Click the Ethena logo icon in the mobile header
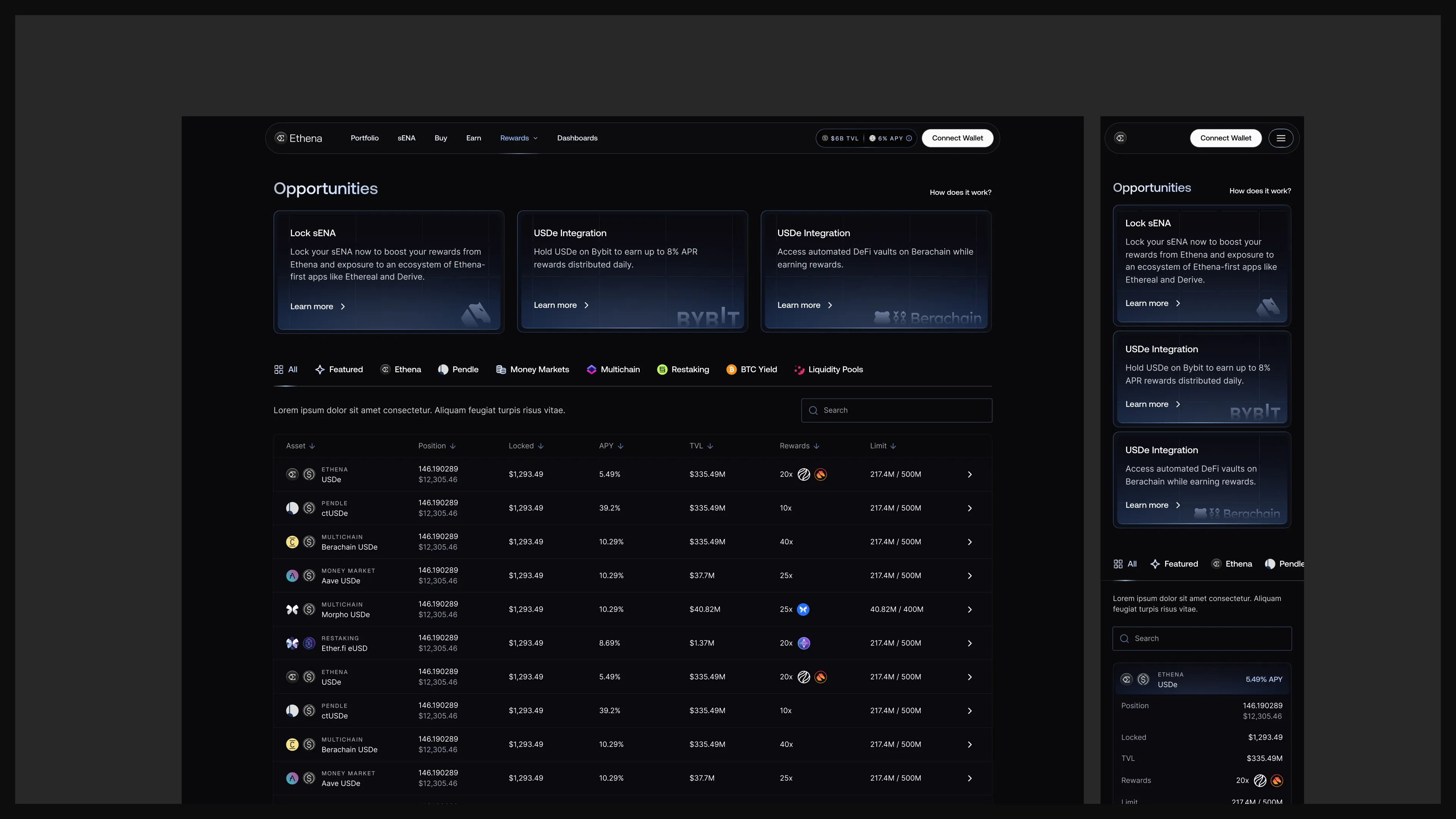This screenshot has height=819, width=1456. pyautogui.click(x=1120, y=138)
